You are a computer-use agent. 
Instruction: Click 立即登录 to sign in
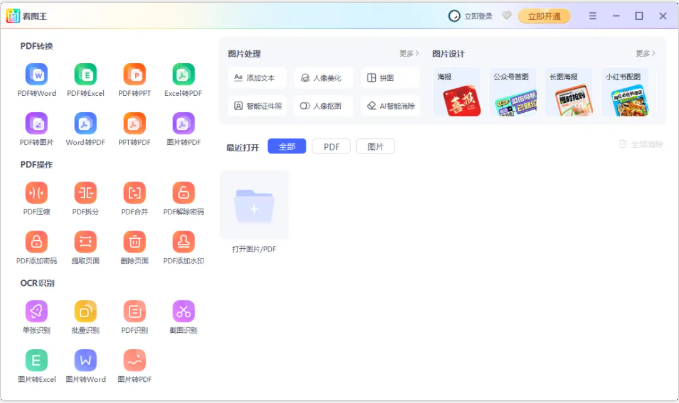(x=470, y=16)
